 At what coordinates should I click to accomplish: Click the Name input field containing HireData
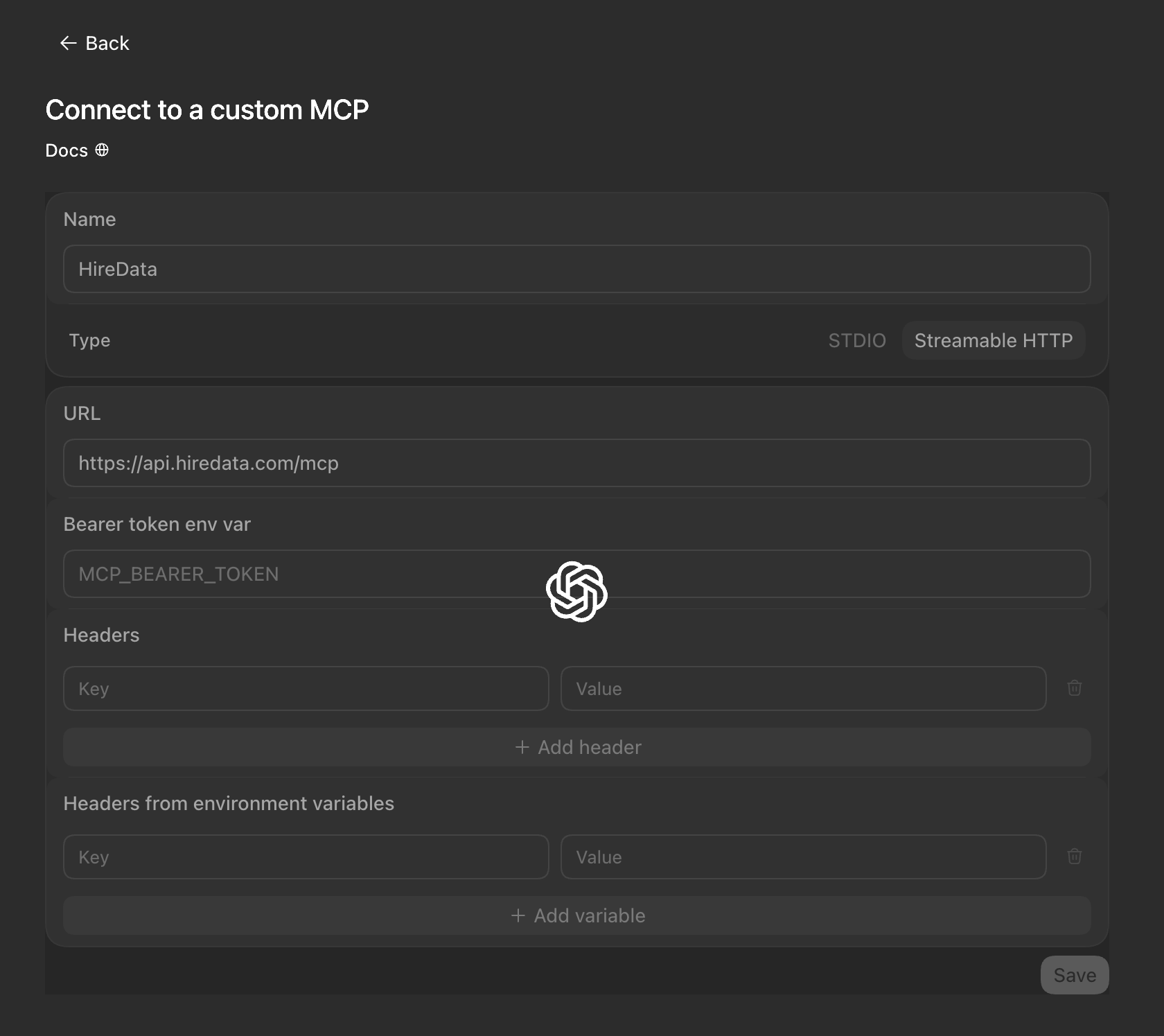[576, 269]
